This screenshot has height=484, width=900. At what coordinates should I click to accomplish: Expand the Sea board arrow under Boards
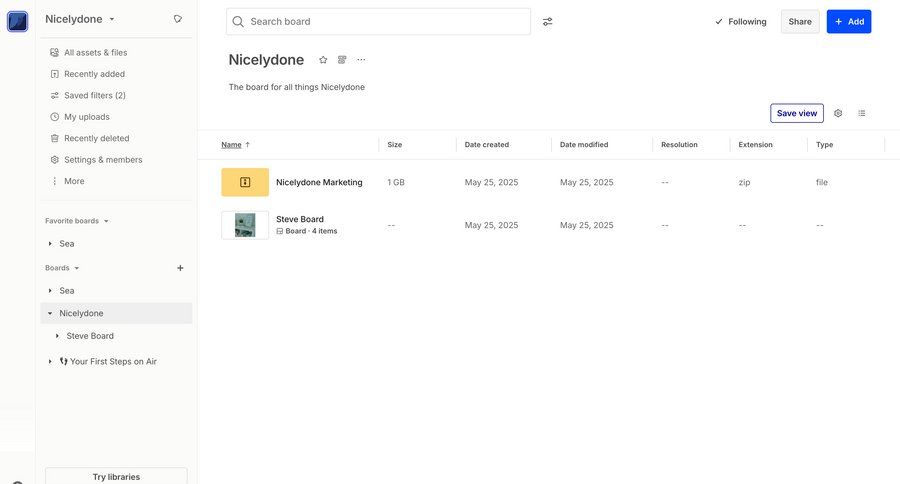click(50, 291)
